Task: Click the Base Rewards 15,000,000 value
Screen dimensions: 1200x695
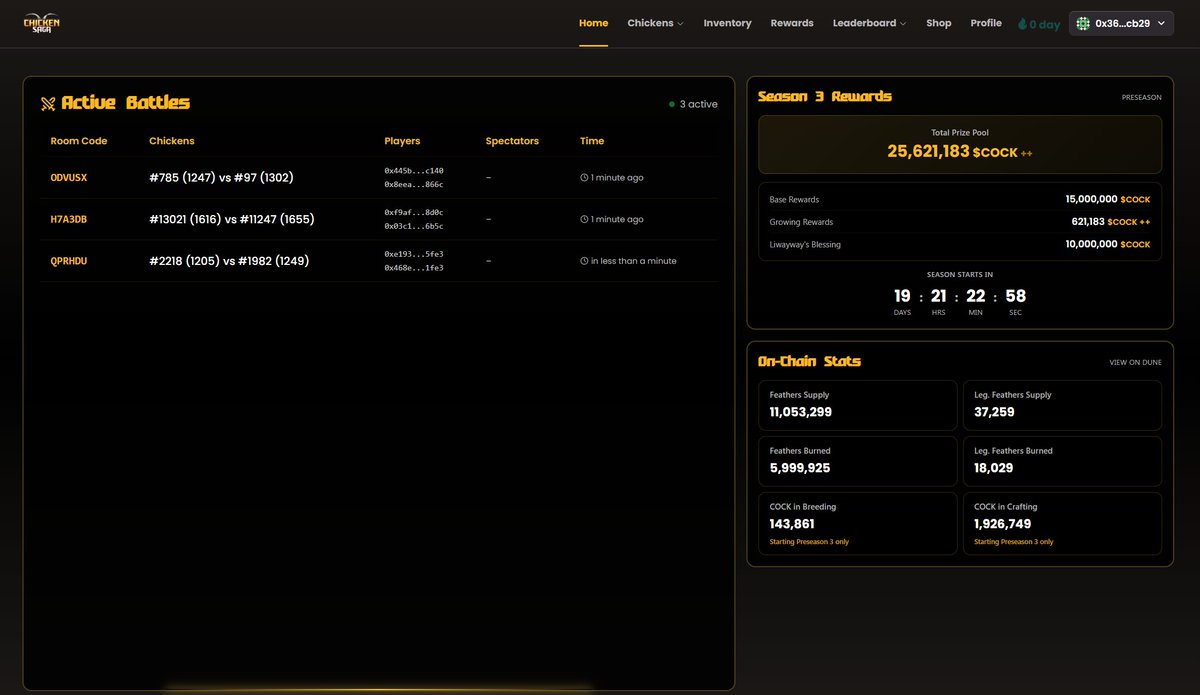Action: [x=1091, y=200]
